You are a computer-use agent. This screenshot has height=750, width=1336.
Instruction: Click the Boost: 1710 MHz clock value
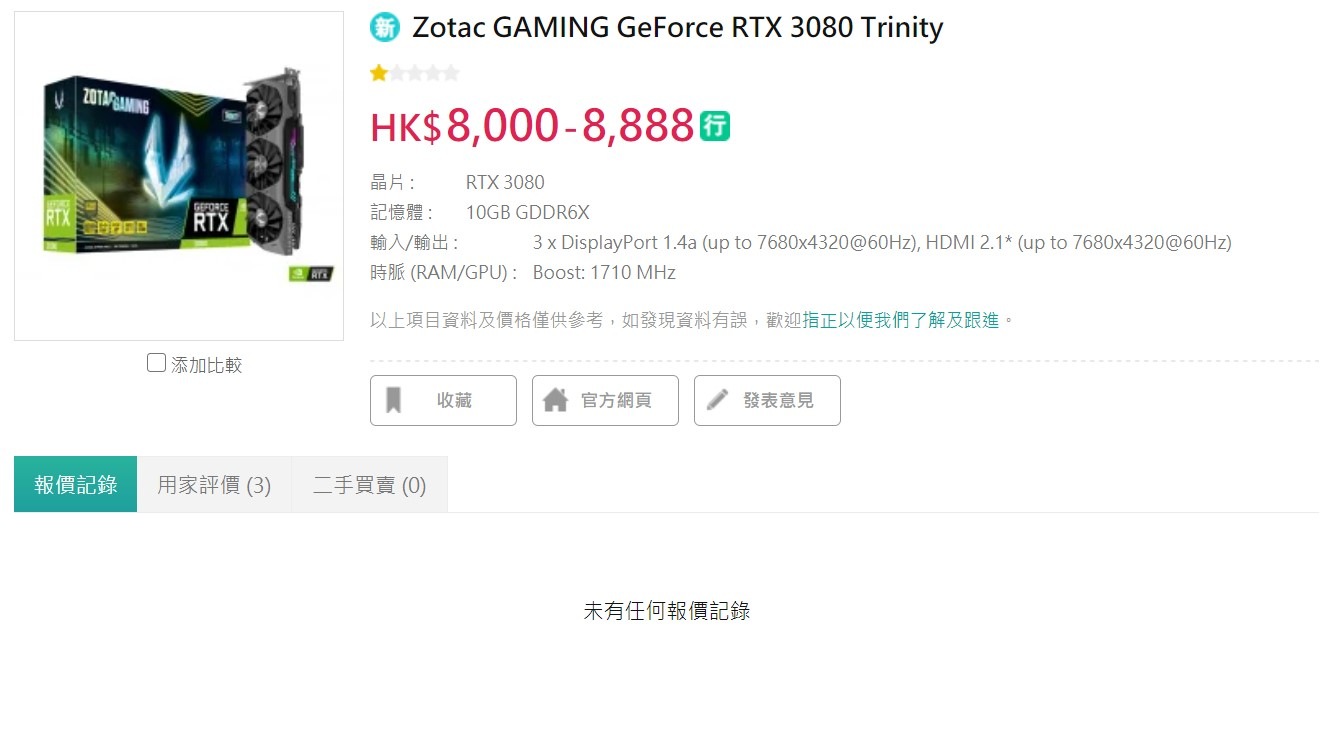(604, 272)
